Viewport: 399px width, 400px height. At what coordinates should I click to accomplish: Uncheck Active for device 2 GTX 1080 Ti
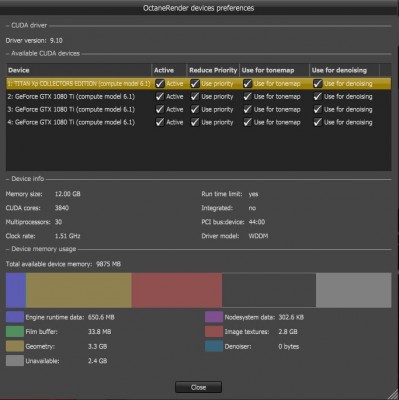point(160,97)
